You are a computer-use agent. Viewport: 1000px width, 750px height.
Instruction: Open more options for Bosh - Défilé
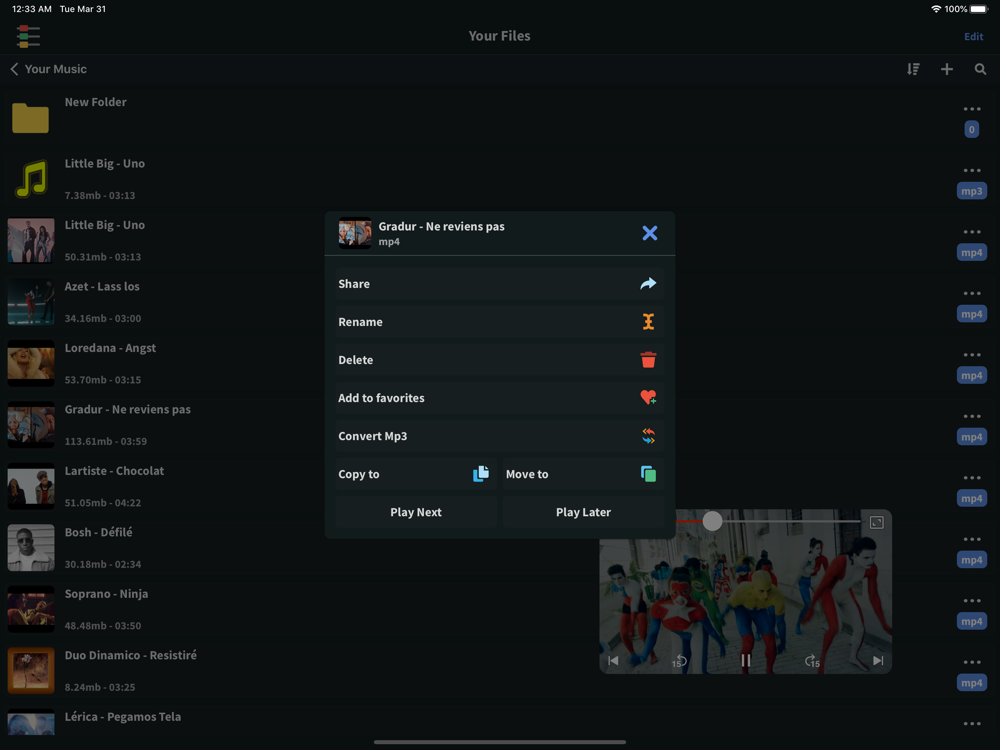point(971,540)
